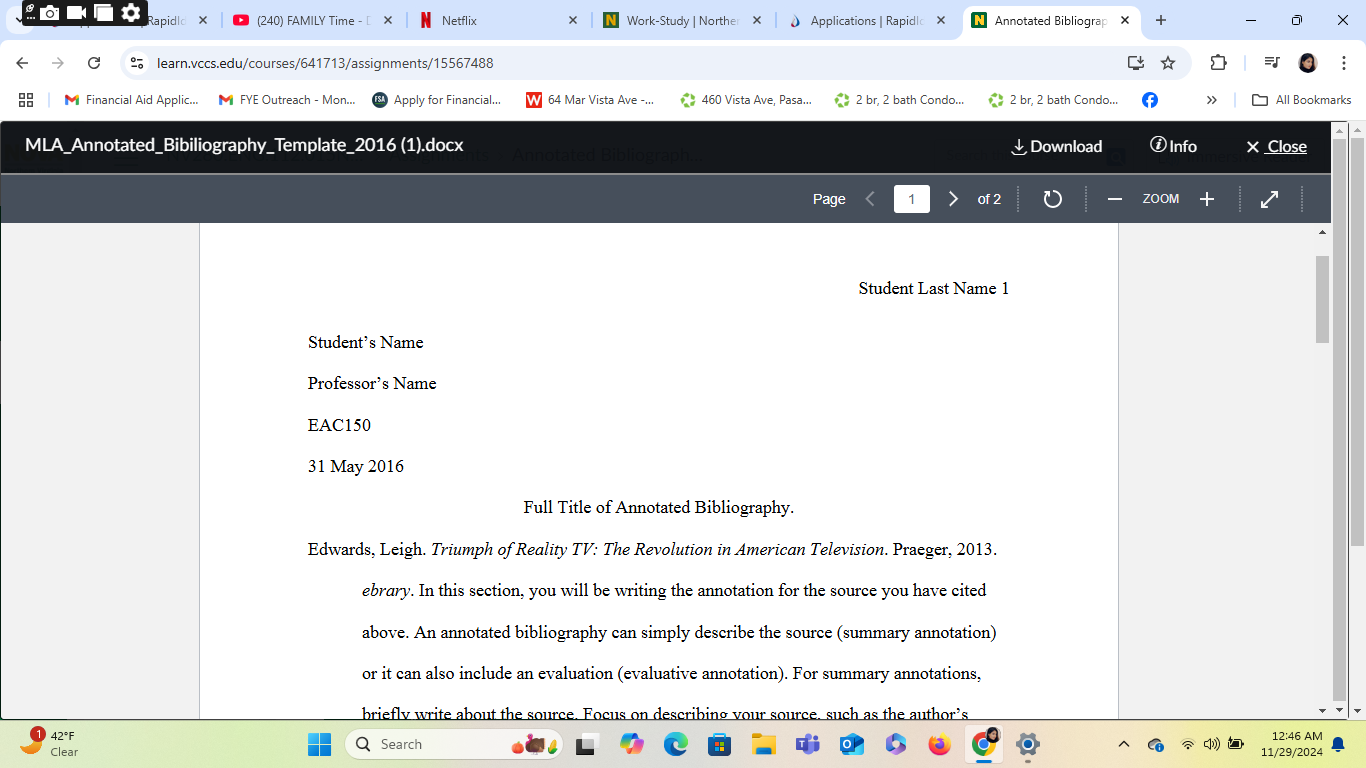Open the document Info panel
The width and height of the screenshot is (1366, 768).
coord(1172,146)
